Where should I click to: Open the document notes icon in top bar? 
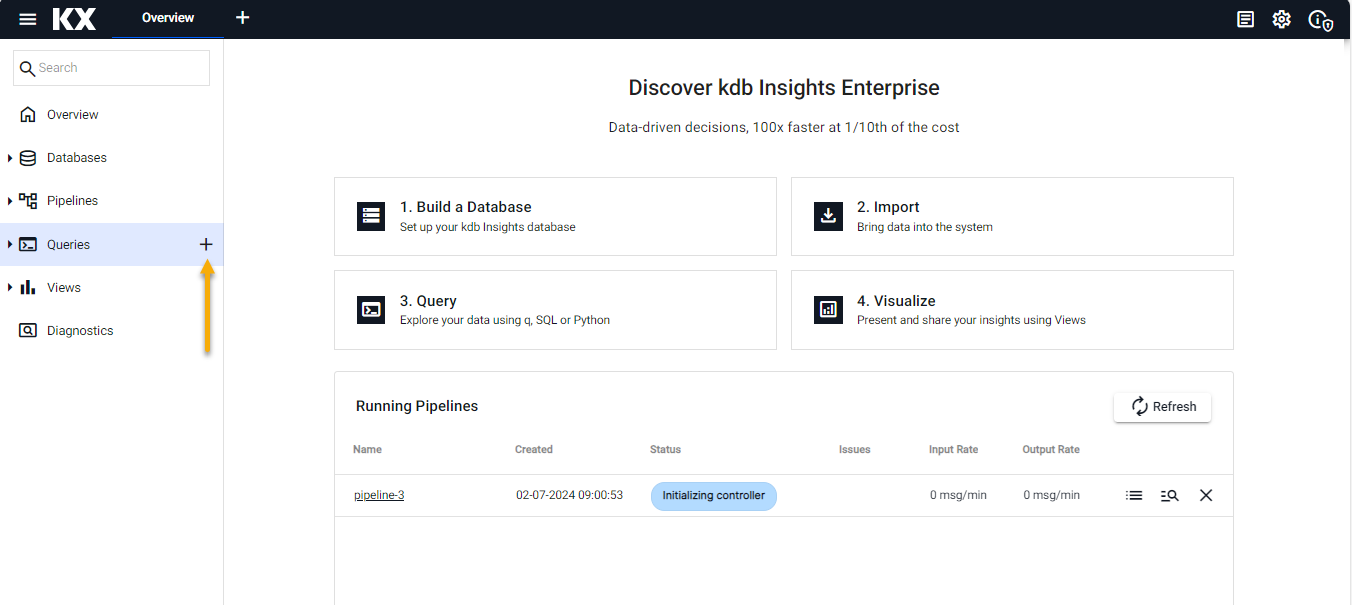1245,19
